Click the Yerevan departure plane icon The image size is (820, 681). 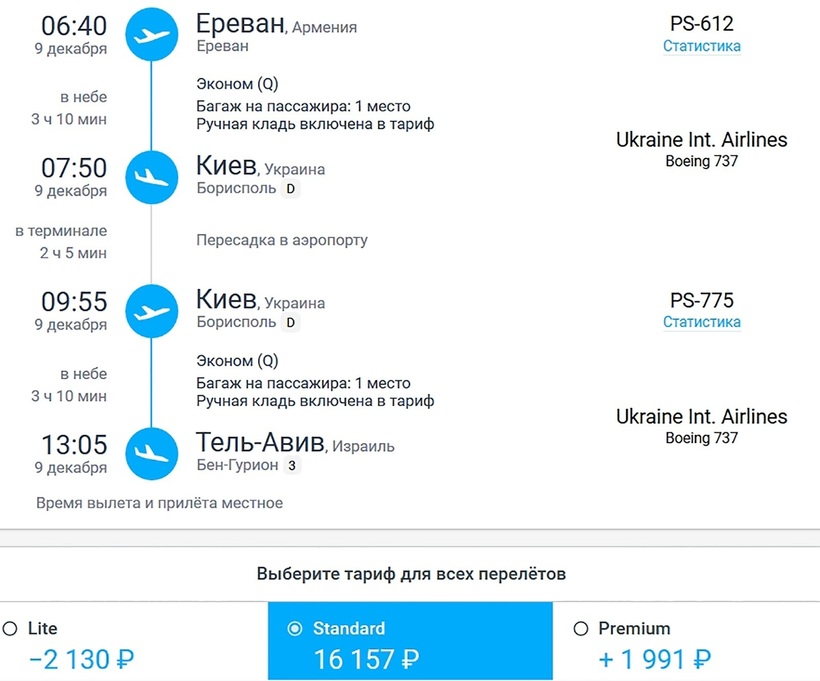151,36
